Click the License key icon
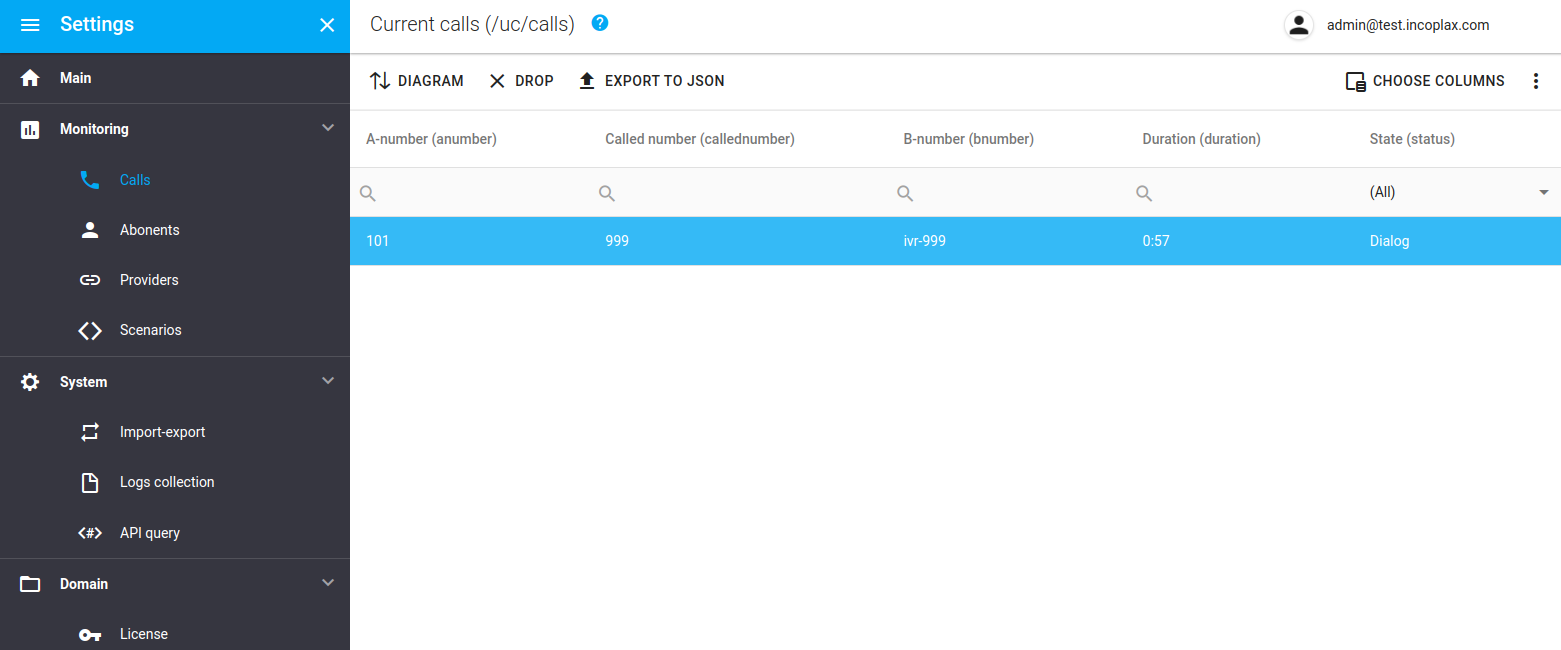This screenshot has width=1561, height=650. 90,634
